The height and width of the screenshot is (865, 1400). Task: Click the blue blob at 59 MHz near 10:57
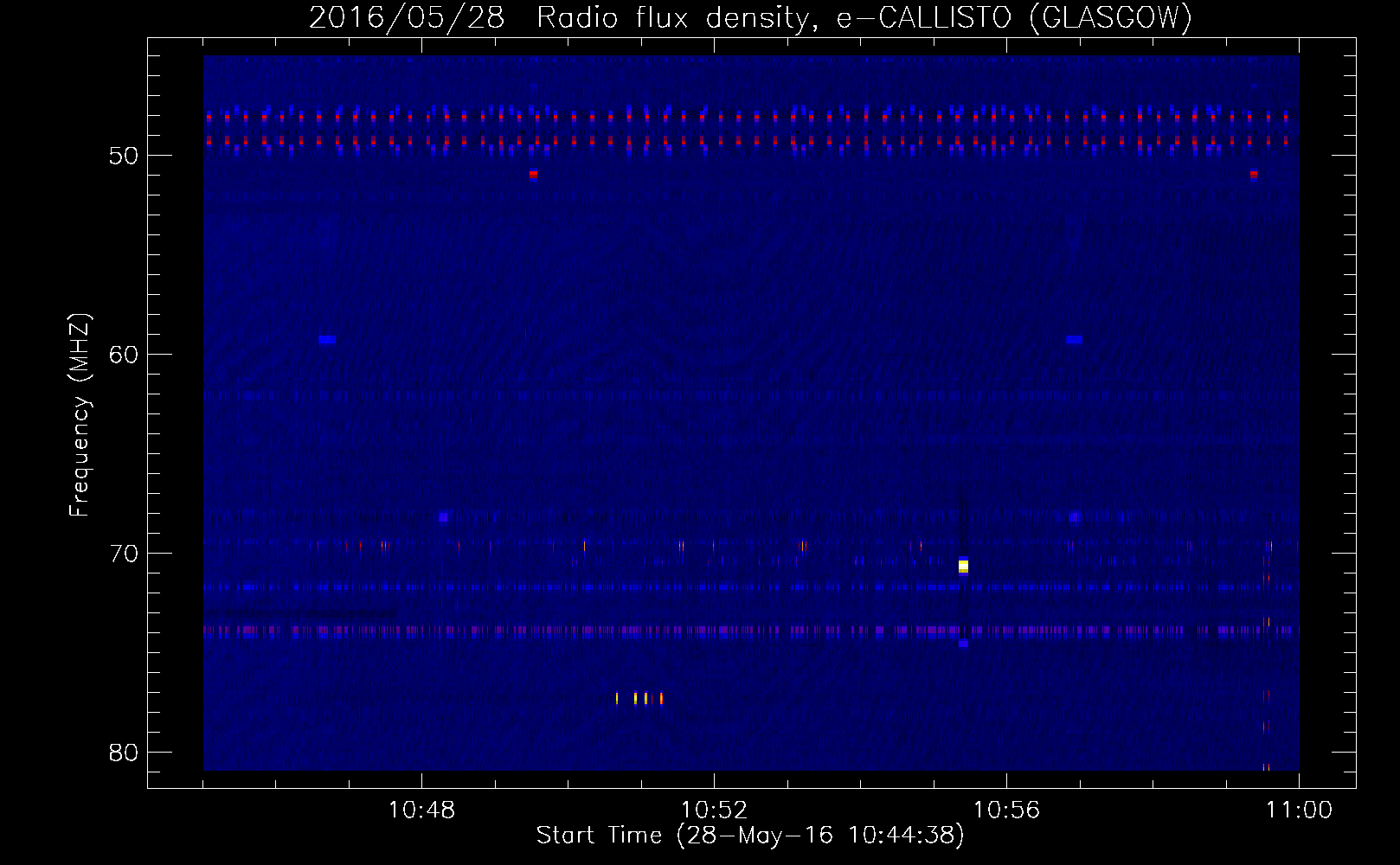[x=1074, y=340]
